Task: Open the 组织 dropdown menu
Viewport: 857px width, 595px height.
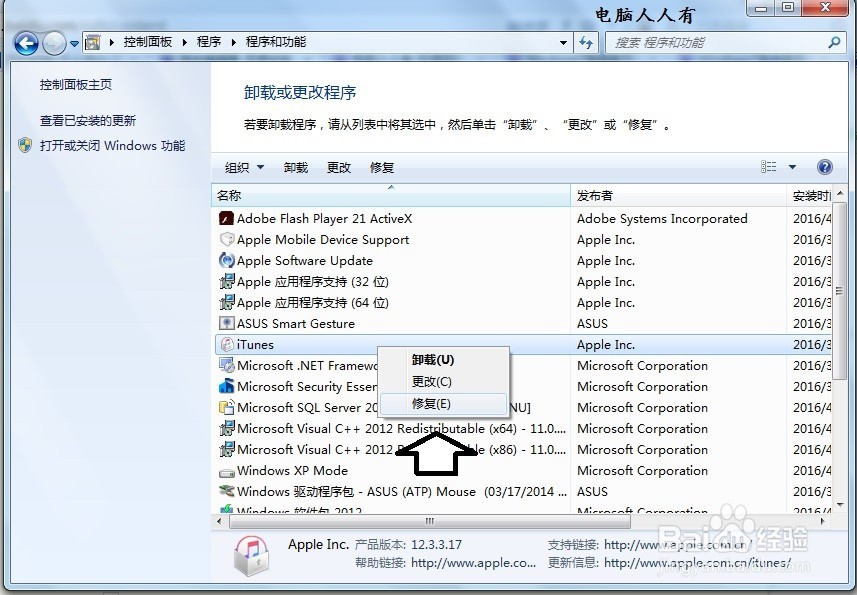Action: coord(244,168)
